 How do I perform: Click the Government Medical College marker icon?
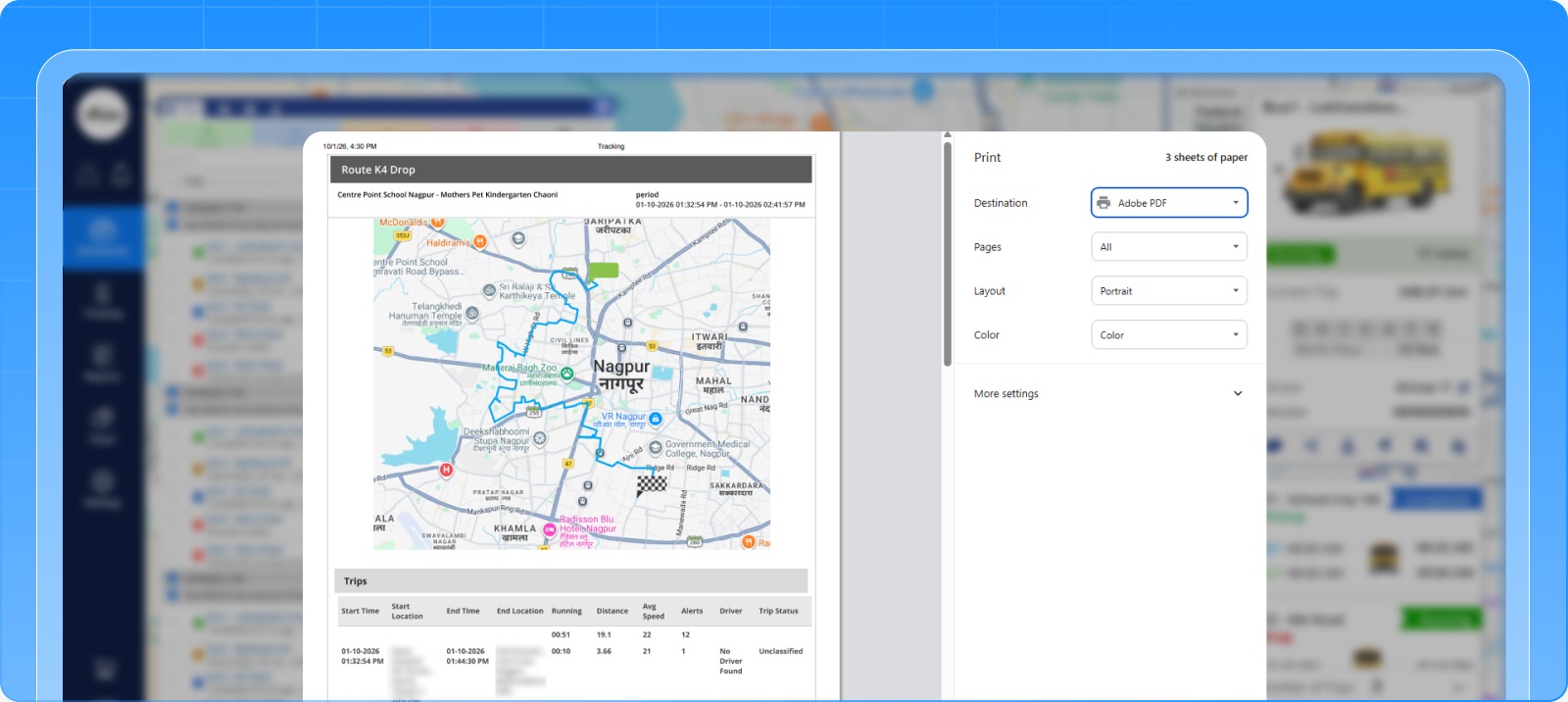pos(656,448)
